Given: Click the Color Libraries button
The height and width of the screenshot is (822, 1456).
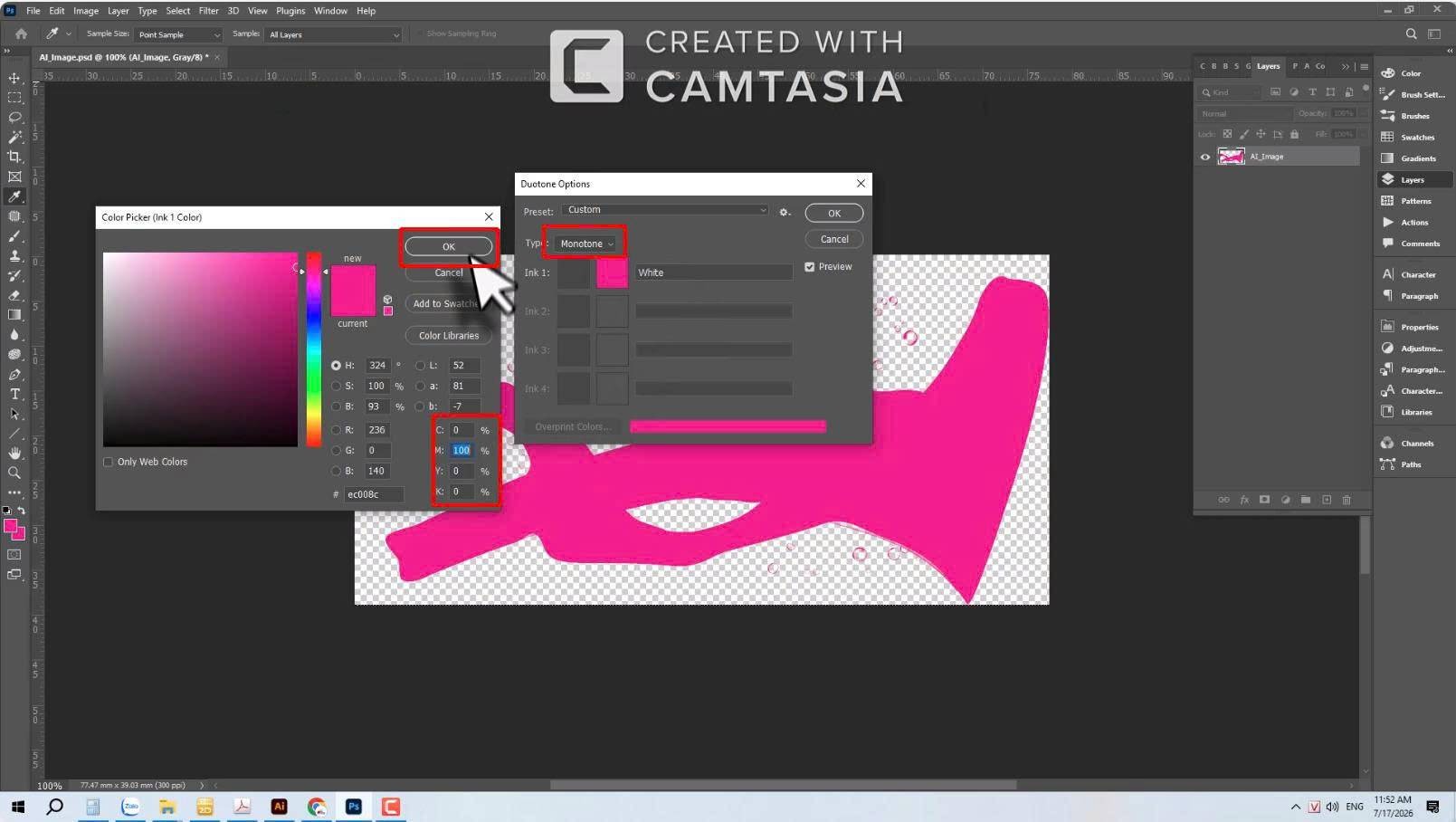Looking at the screenshot, I should [448, 335].
